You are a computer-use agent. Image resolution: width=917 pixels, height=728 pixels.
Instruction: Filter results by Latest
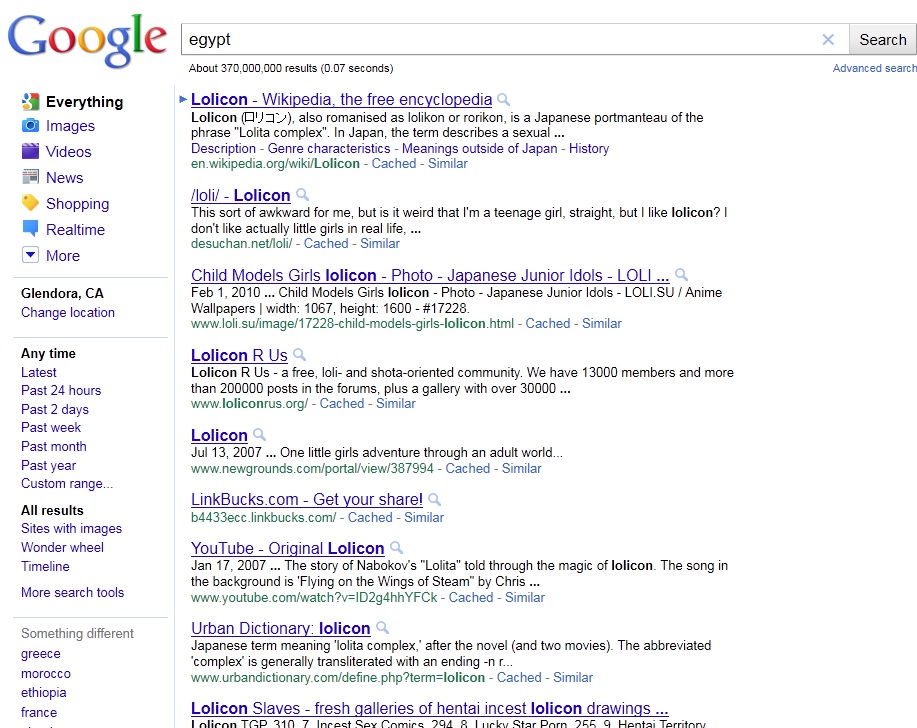39,372
